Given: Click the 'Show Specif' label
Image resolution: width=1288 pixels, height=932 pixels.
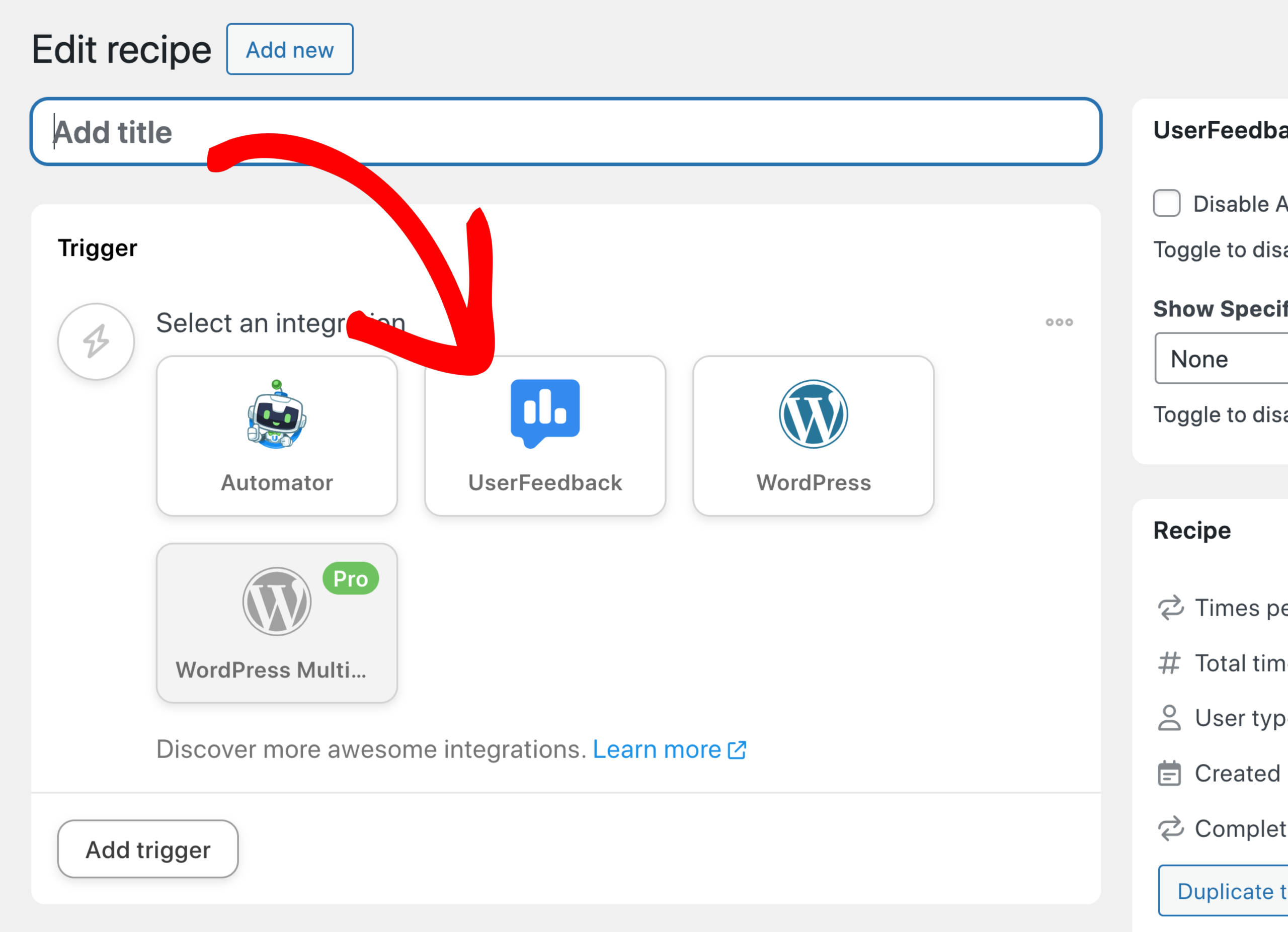Looking at the screenshot, I should (x=1221, y=309).
